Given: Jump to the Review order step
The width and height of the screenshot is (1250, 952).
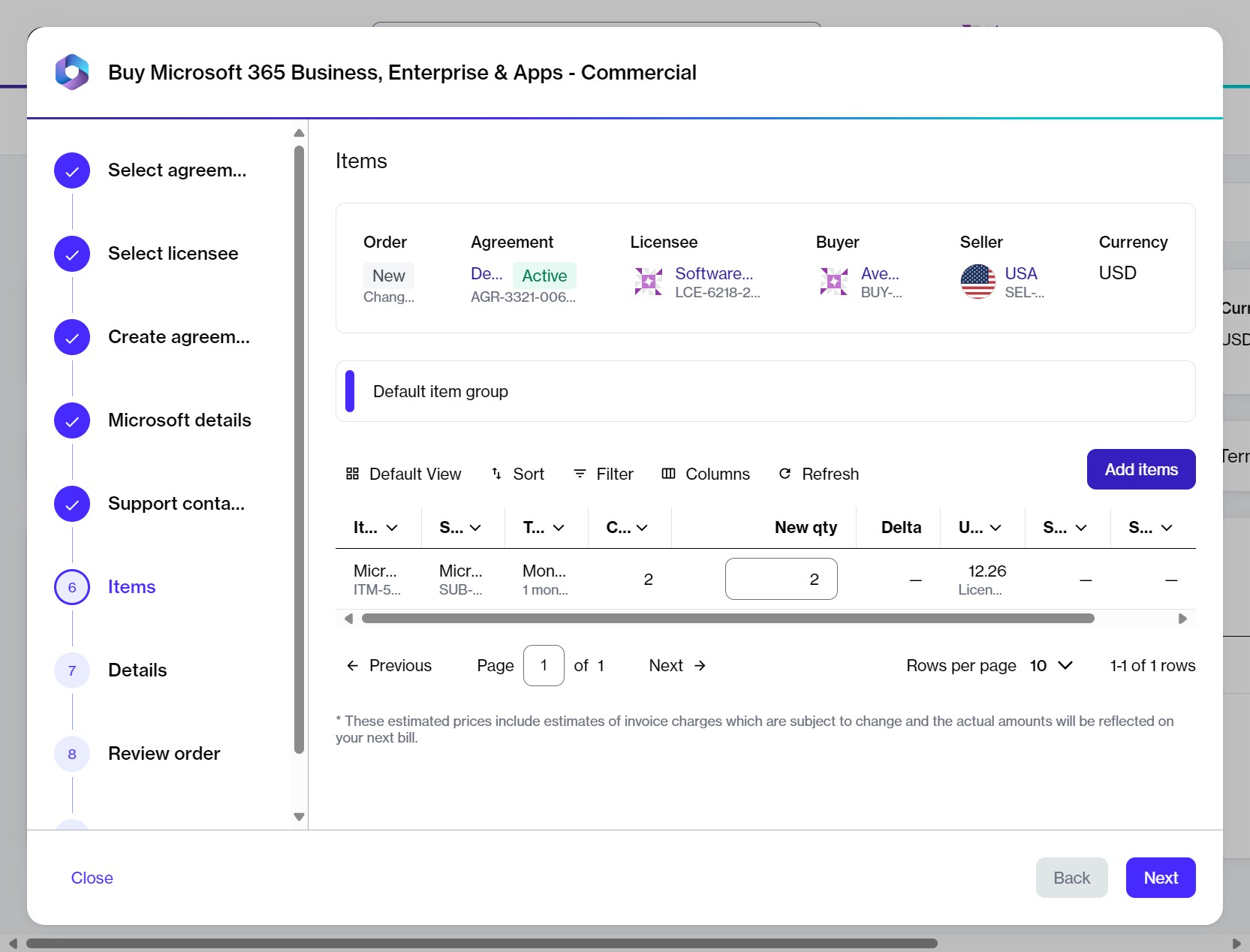Looking at the screenshot, I should pos(164,754).
